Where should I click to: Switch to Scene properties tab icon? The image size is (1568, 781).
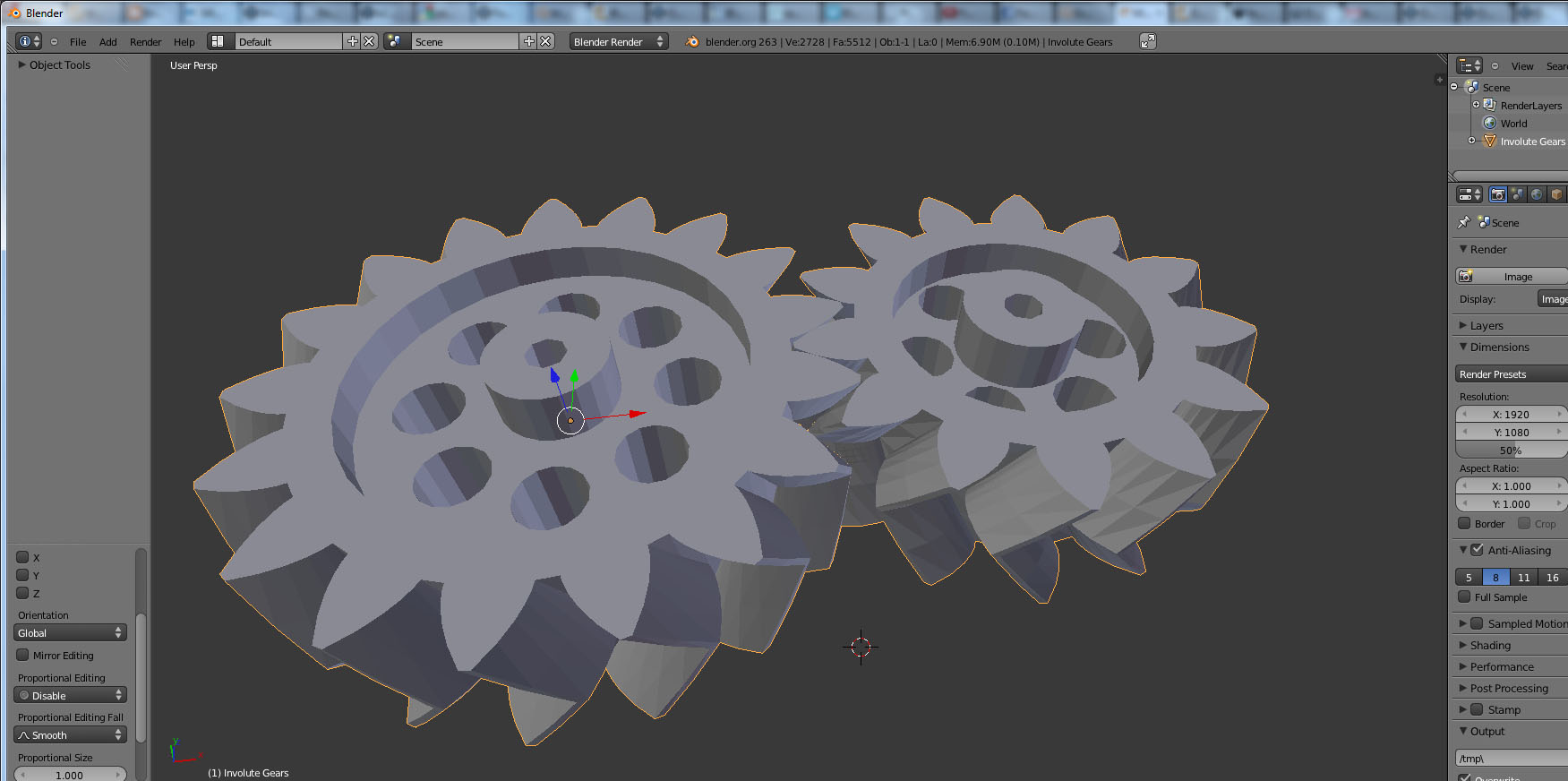coord(1518,194)
